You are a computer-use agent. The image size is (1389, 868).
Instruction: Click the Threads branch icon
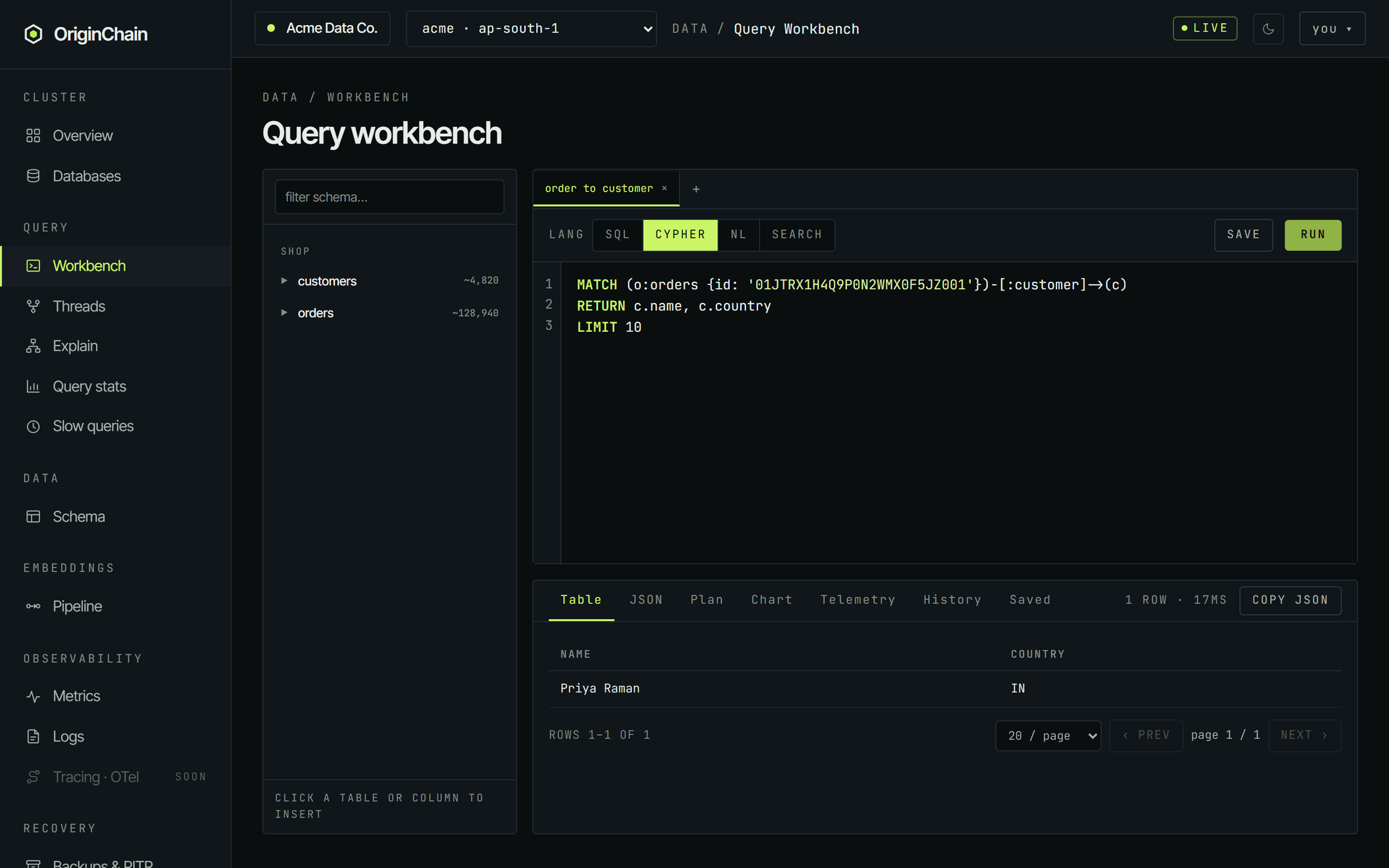[33, 306]
